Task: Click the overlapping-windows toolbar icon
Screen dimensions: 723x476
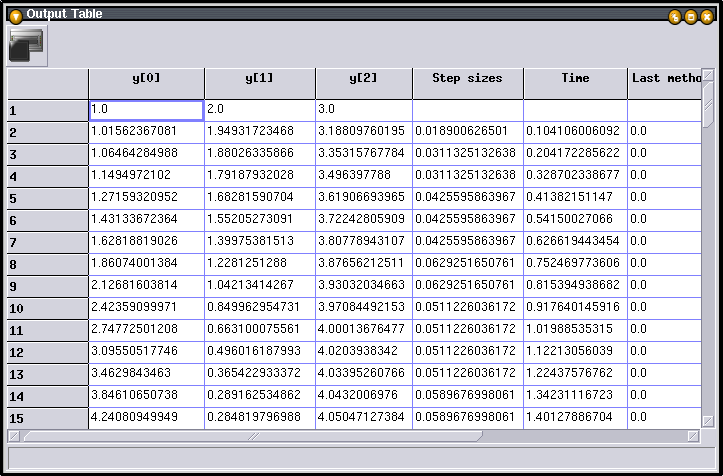Action: pyautogui.click(x=27, y=44)
